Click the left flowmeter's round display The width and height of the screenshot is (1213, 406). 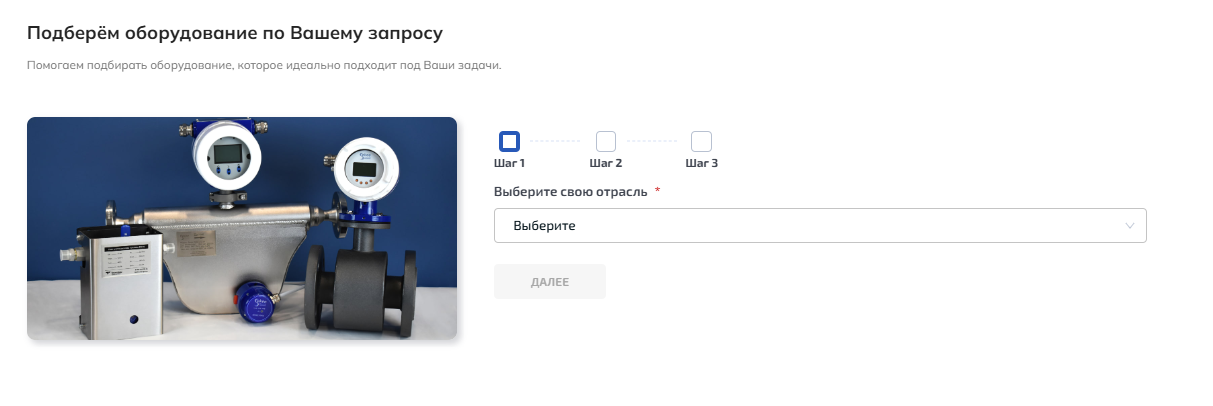click(x=227, y=153)
